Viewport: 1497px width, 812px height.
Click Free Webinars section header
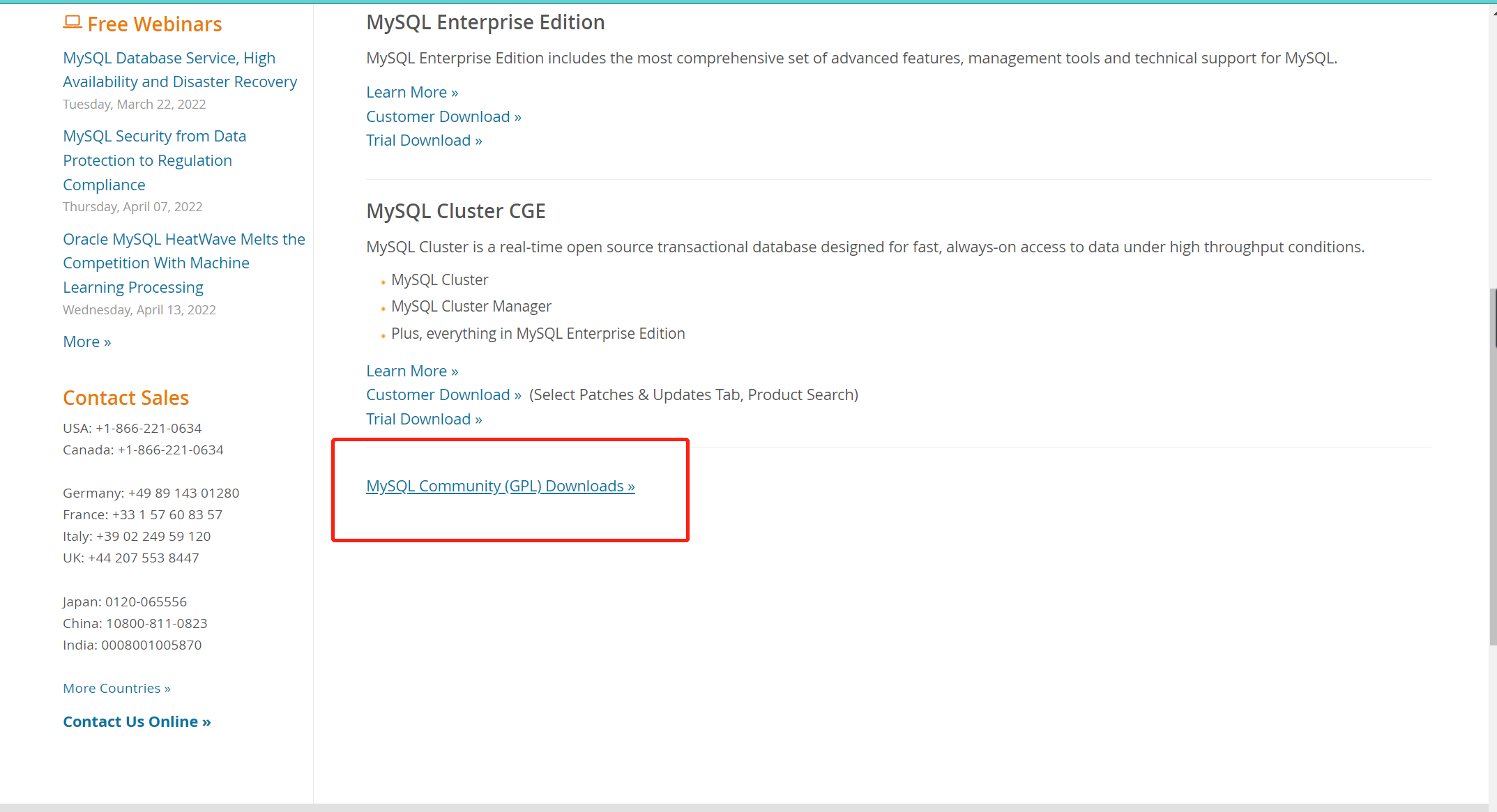point(155,25)
